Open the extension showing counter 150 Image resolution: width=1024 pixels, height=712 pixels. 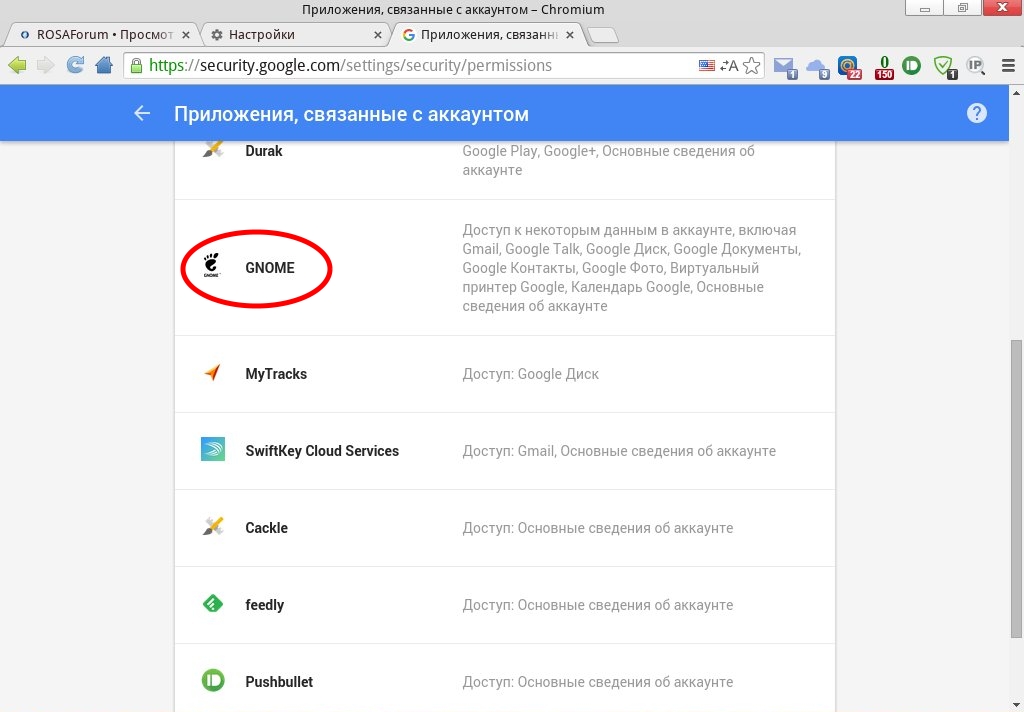(884, 67)
